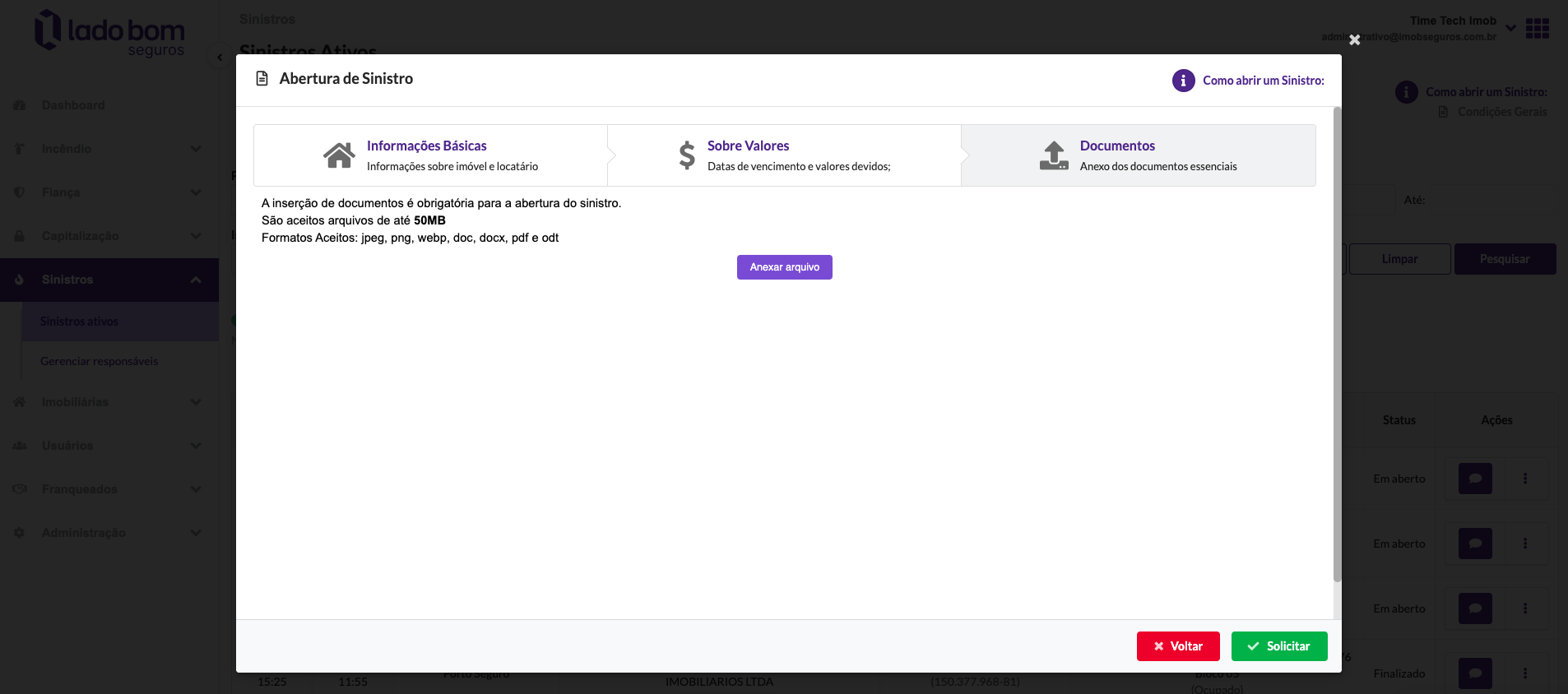Click the dollar icon in Sobre Valores
This screenshot has width=1568, height=694.
pyautogui.click(x=687, y=155)
